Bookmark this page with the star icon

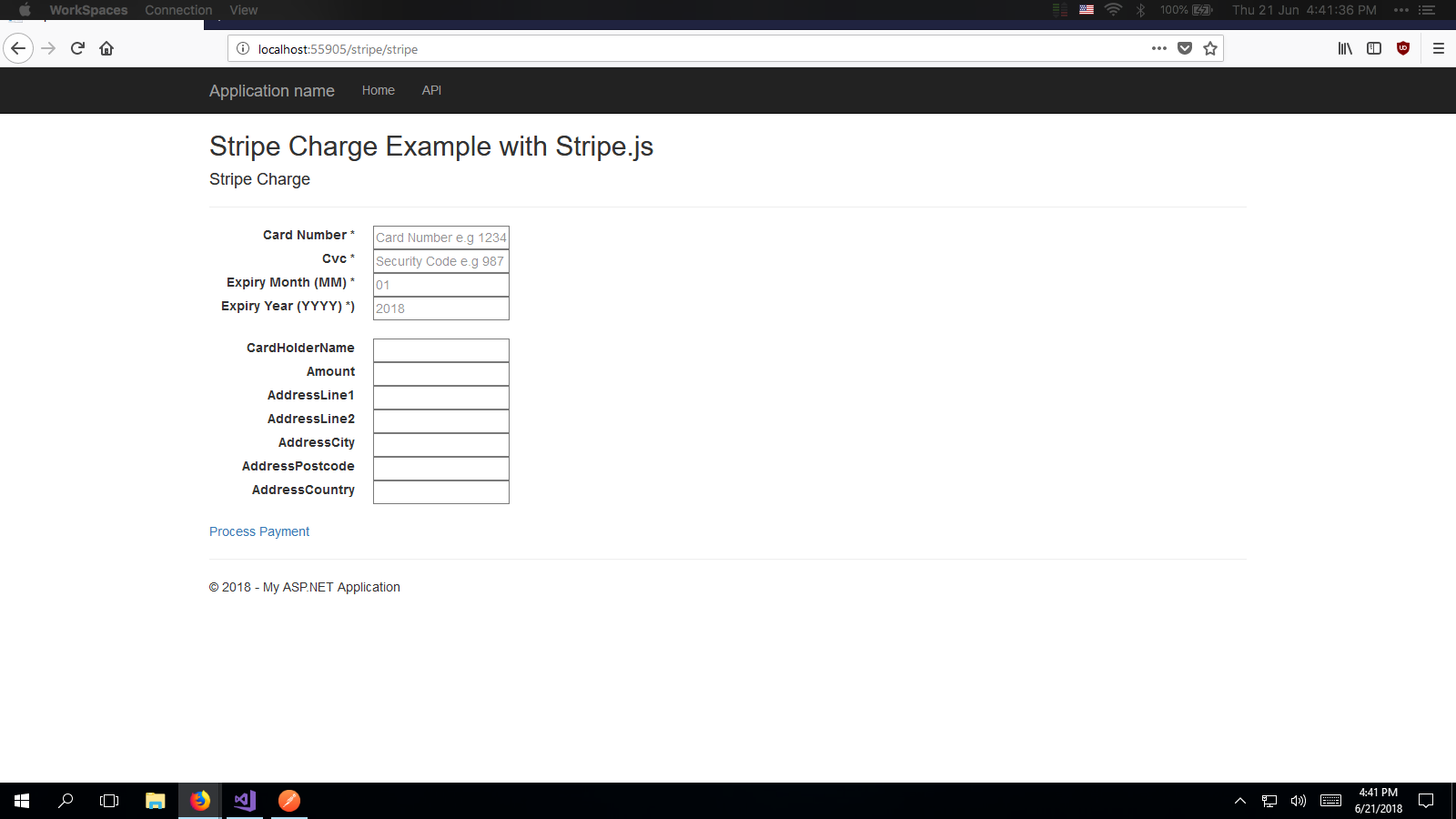pyautogui.click(x=1210, y=48)
